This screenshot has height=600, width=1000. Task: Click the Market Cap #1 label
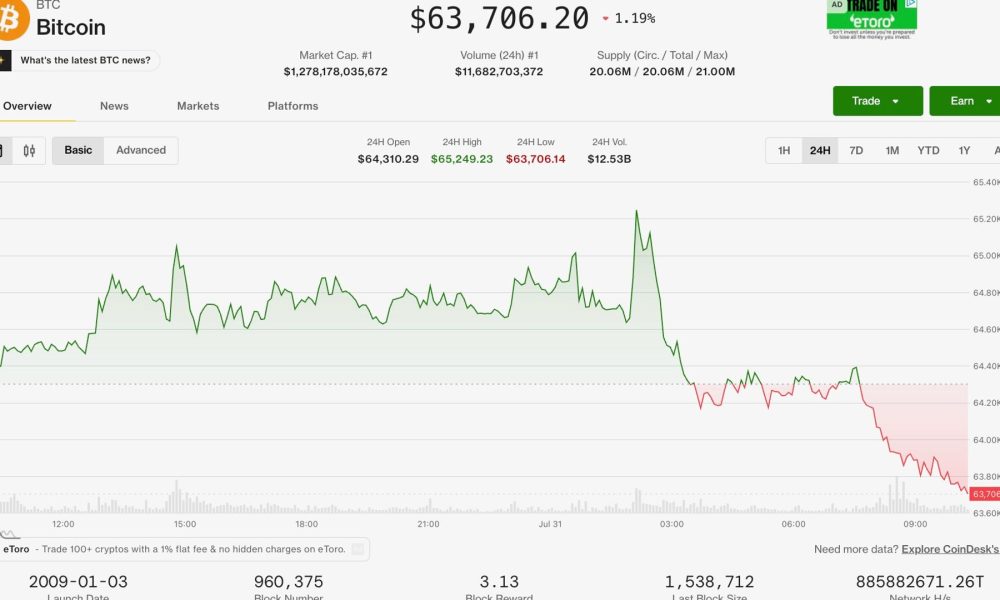[335, 55]
